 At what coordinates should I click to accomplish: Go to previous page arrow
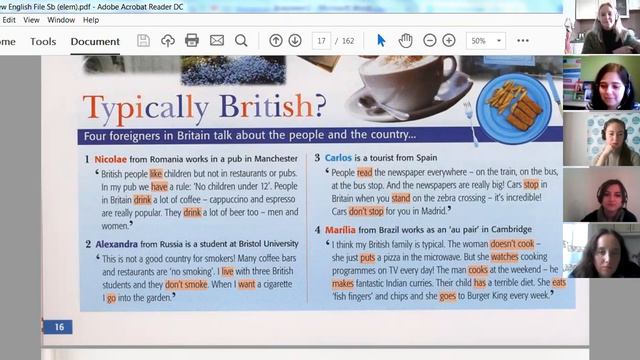[x=276, y=40]
